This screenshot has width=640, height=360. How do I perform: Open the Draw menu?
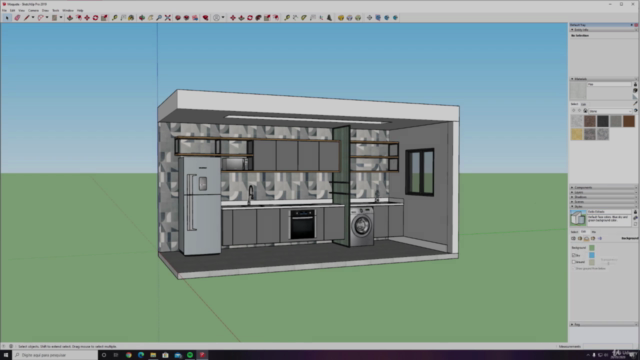(x=45, y=10)
